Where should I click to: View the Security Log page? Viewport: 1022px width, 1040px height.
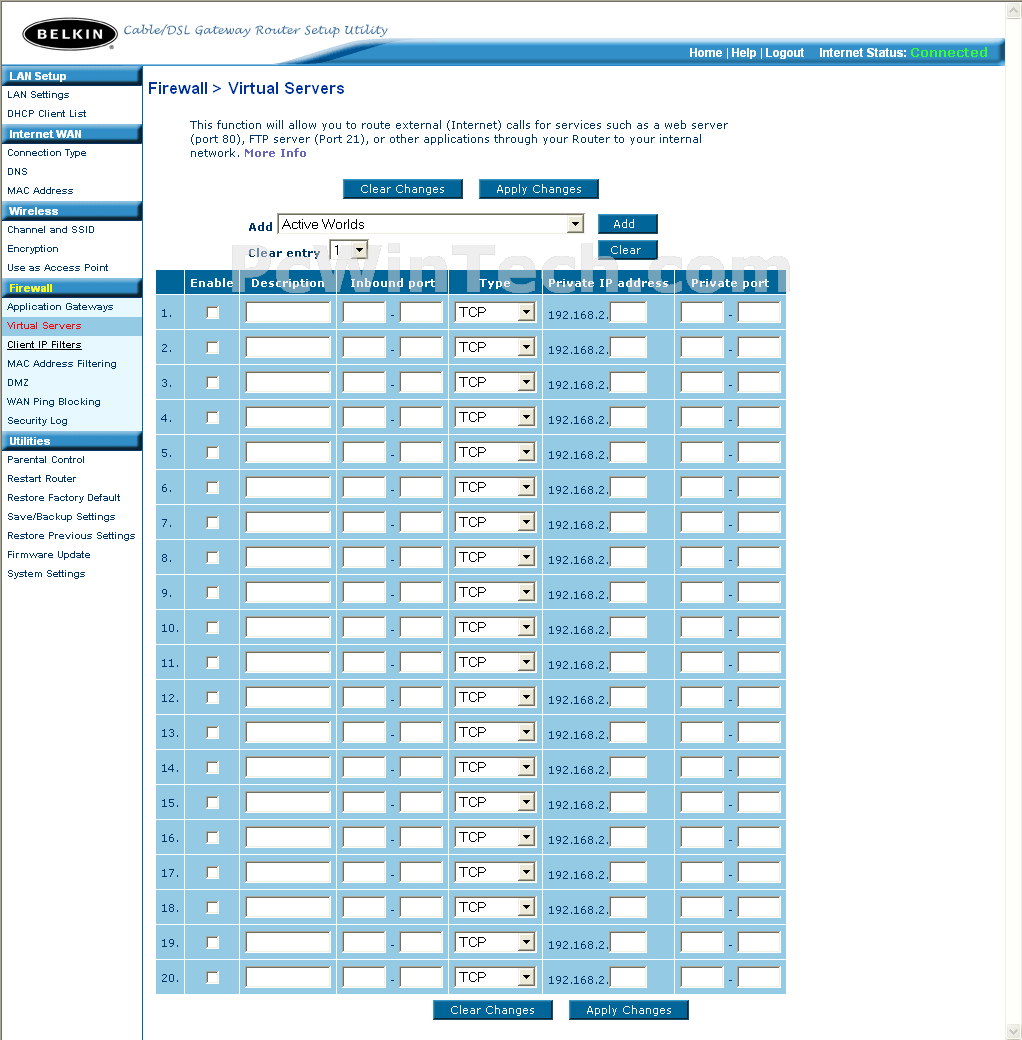click(x=37, y=421)
